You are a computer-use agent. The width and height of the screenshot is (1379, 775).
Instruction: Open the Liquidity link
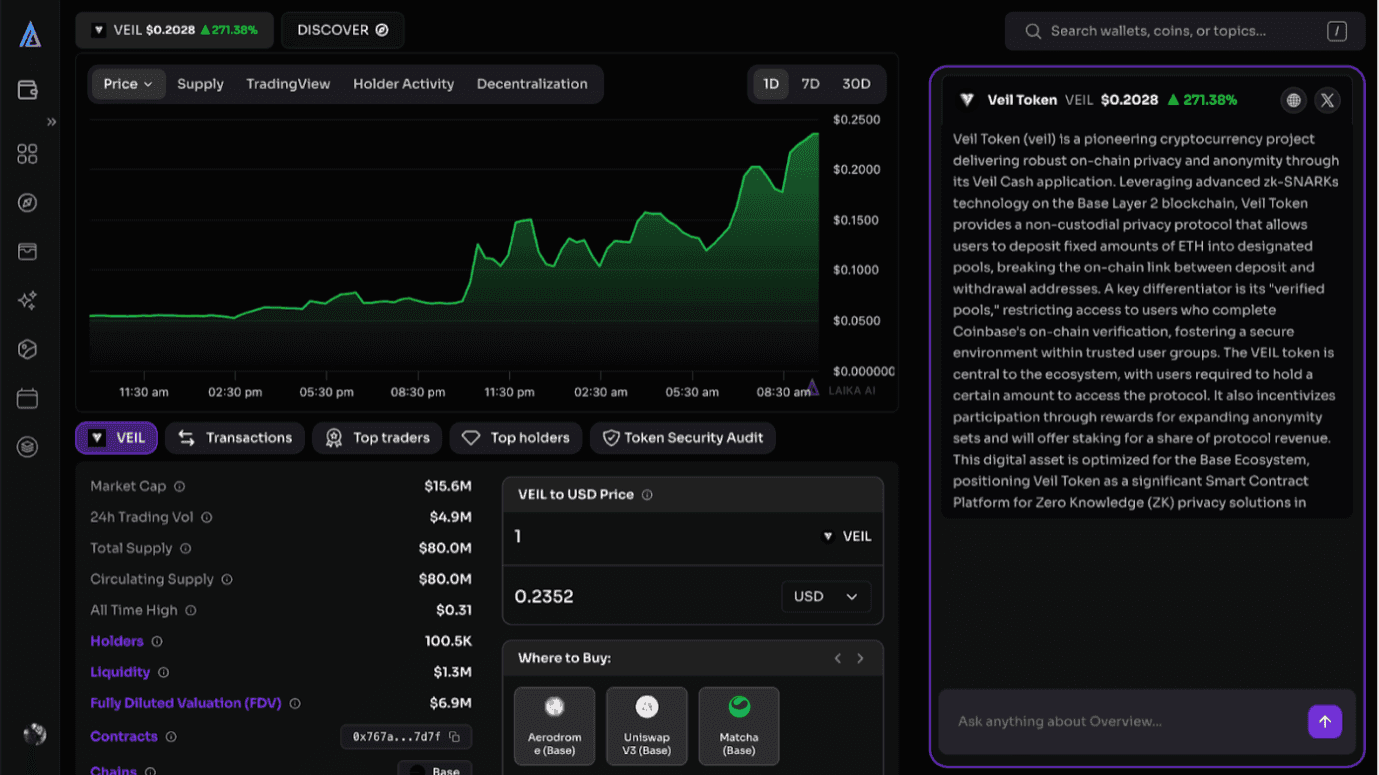[x=120, y=672]
